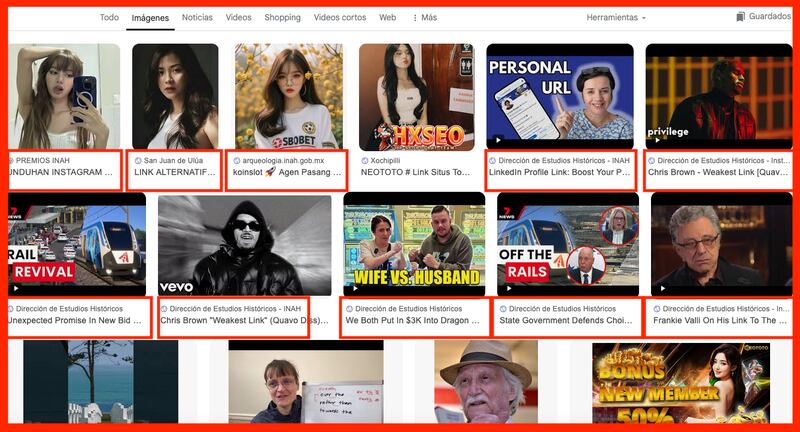Click play icon on RAIL REVIVAL video
Viewport: 800px width, 432px height.
pyautogui.click(x=16, y=288)
